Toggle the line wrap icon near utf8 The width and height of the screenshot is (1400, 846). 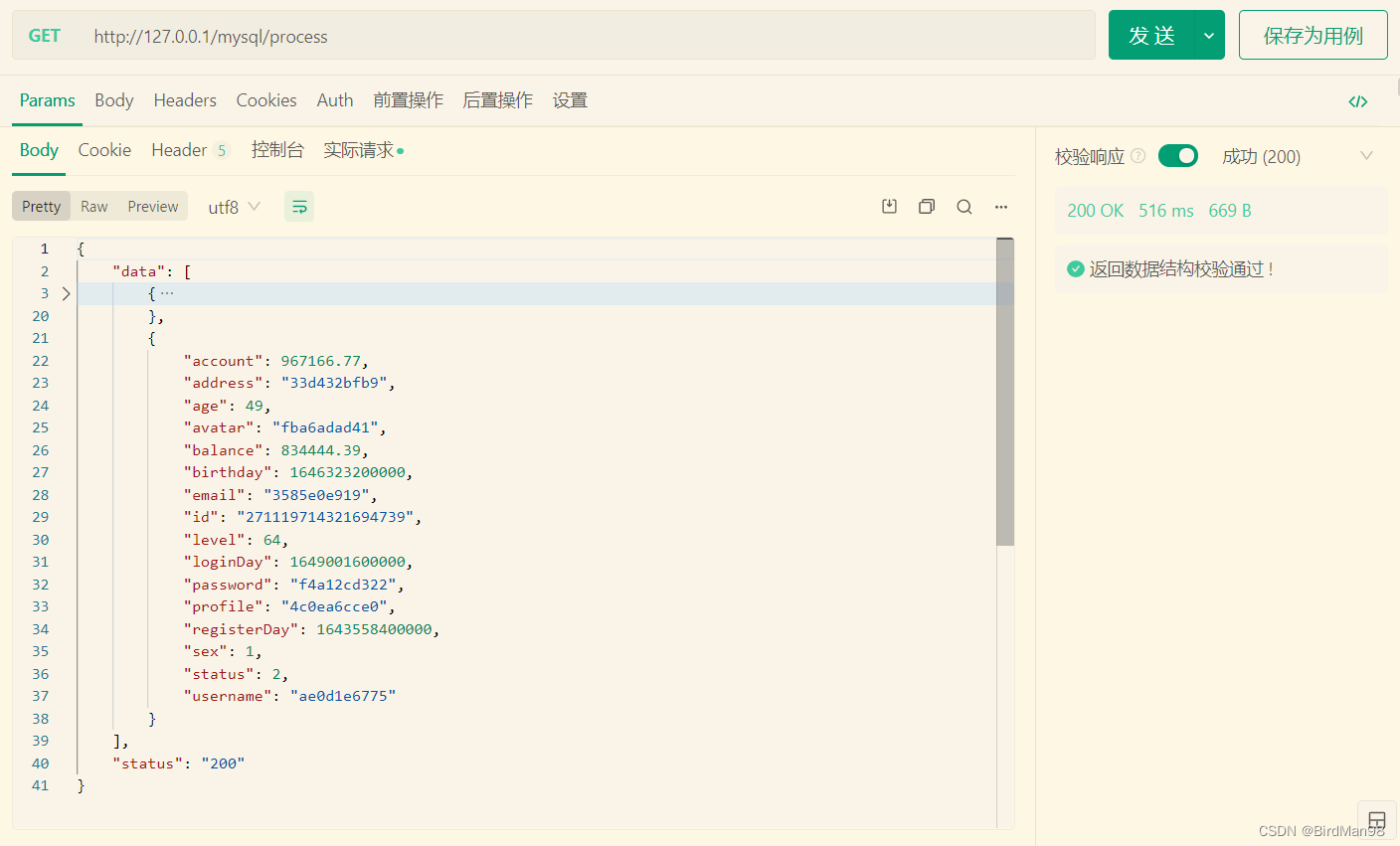[298, 206]
